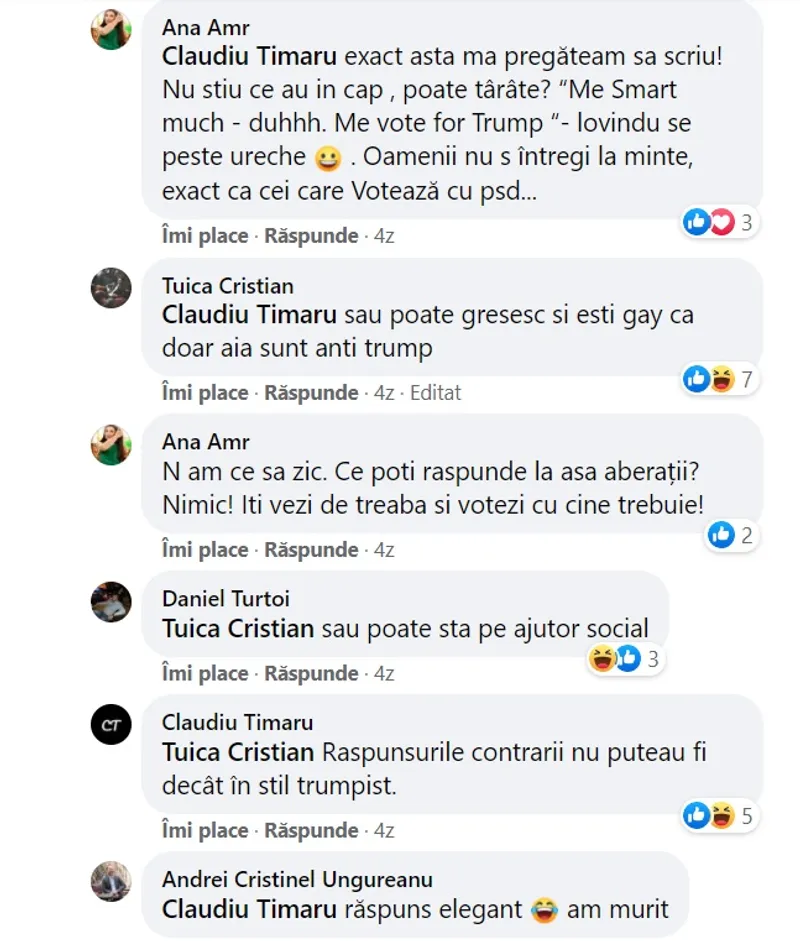View like and heart reactions on Ana Amr's first comment
Image resolution: width=800 pixels, height=941 pixels.
720,223
